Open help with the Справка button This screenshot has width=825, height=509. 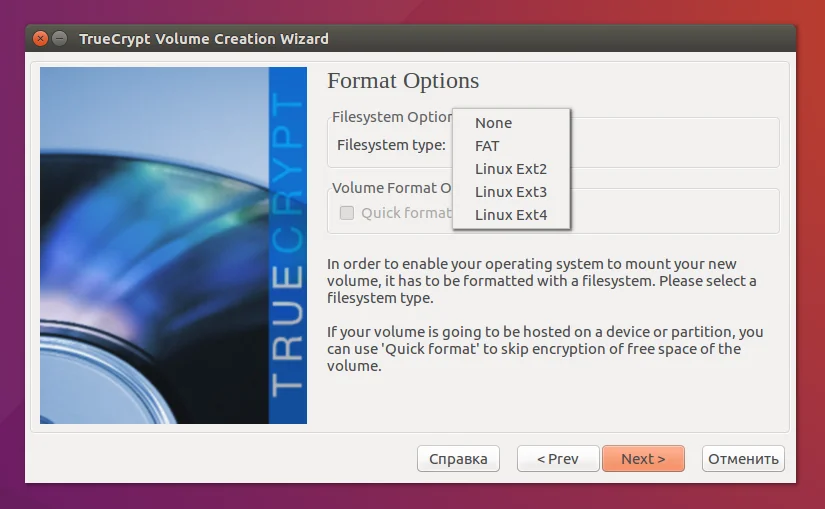(x=458, y=458)
